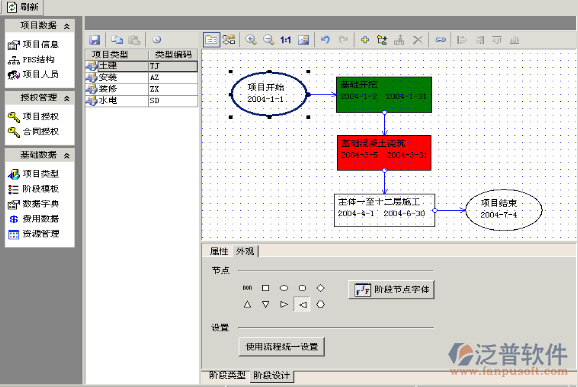Screen dimensions: 578x387
Task: Select the ellipse node shape
Action: point(284,288)
